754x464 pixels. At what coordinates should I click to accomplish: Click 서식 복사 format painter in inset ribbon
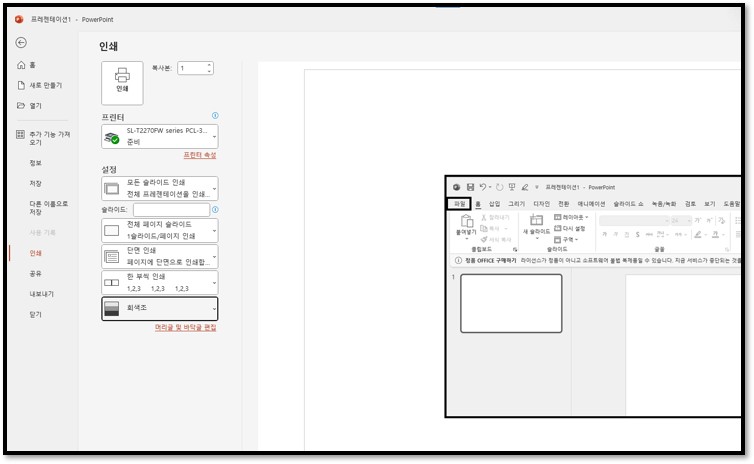tap(496, 239)
